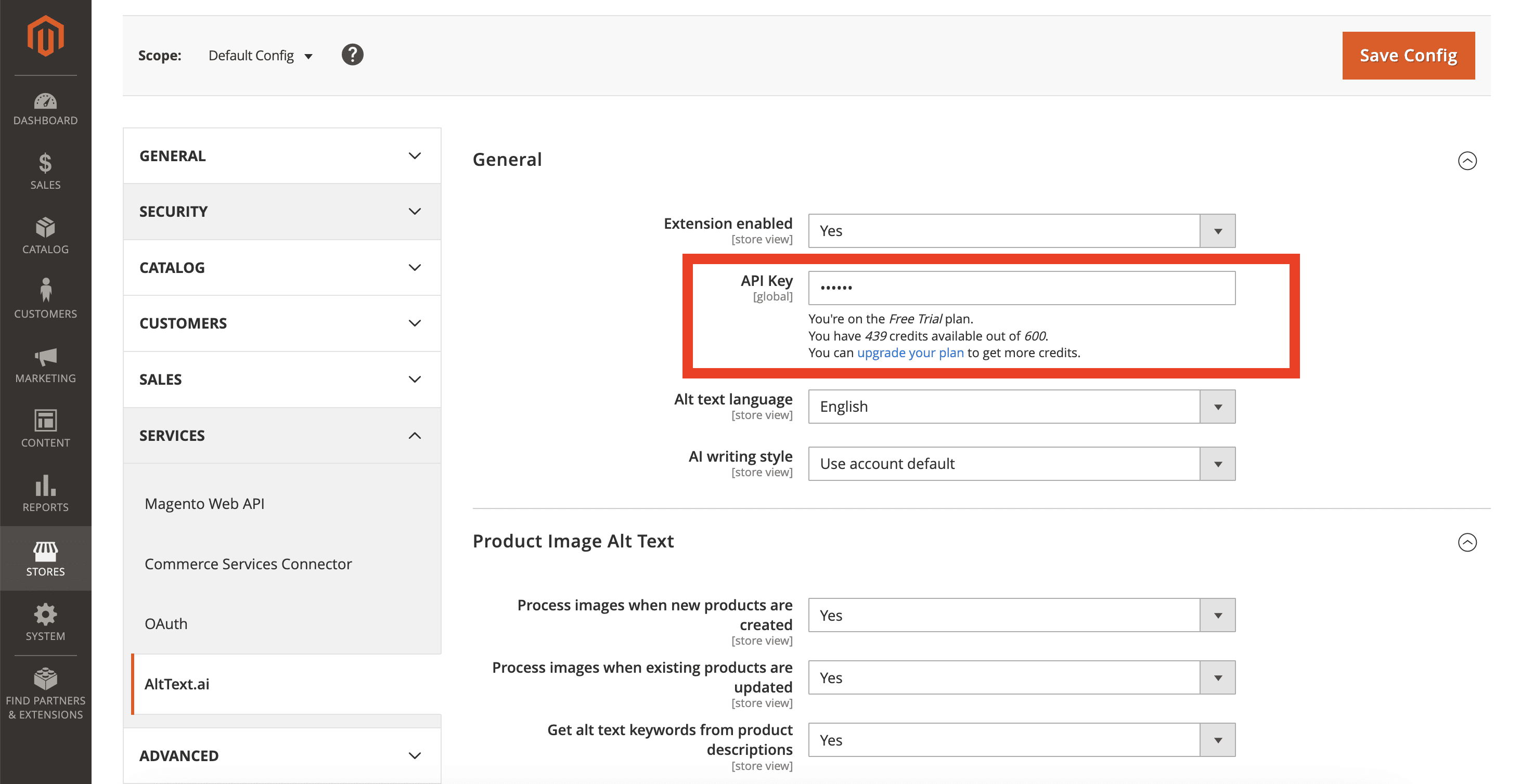Open the Alt text language dropdown
The image size is (1520, 784).
(x=1021, y=407)
